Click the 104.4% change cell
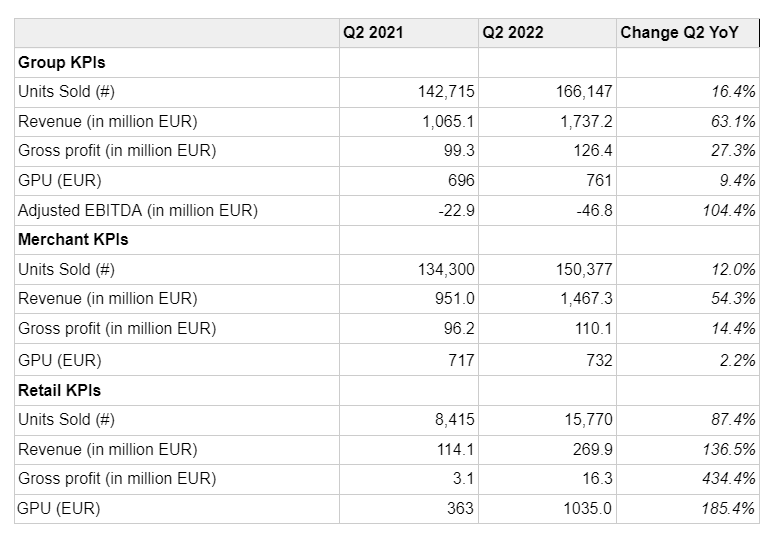The width and height of the screenshot is (772, 548). 730,211
